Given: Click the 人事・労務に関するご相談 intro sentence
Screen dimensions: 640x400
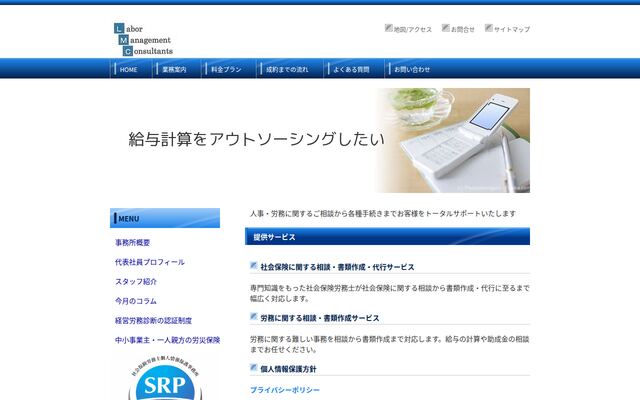Looking at the screenshot, I should (x=383, y=213).
